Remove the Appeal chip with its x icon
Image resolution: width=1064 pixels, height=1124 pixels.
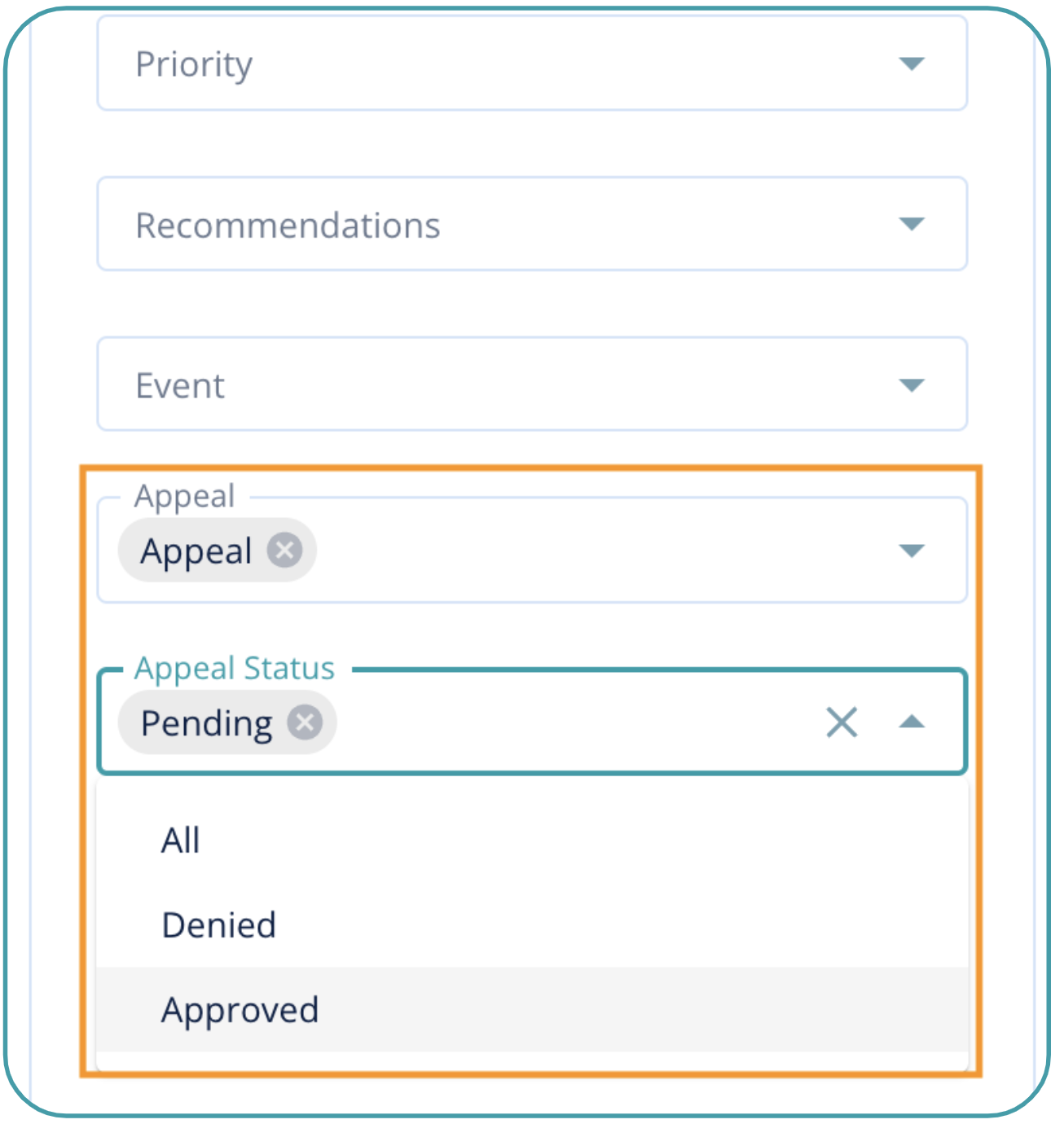click(285, 550)
